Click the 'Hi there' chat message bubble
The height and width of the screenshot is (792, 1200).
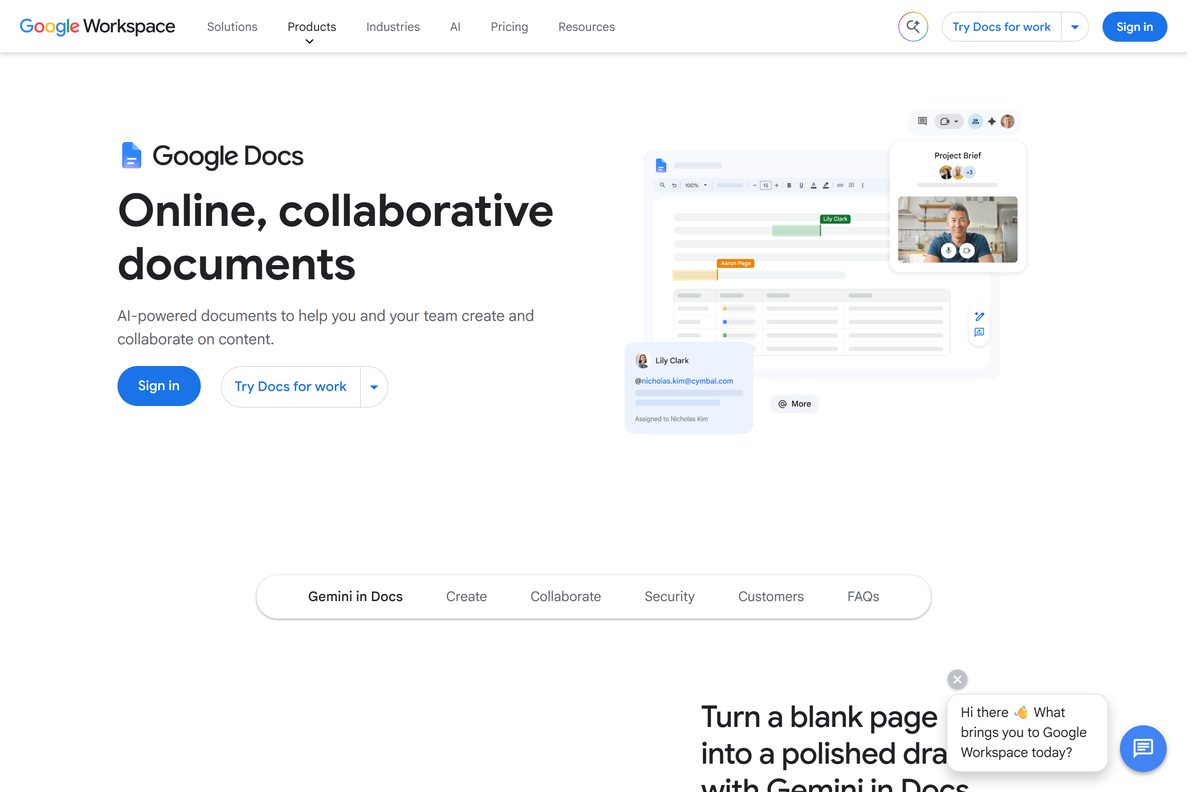[1027, 733]
